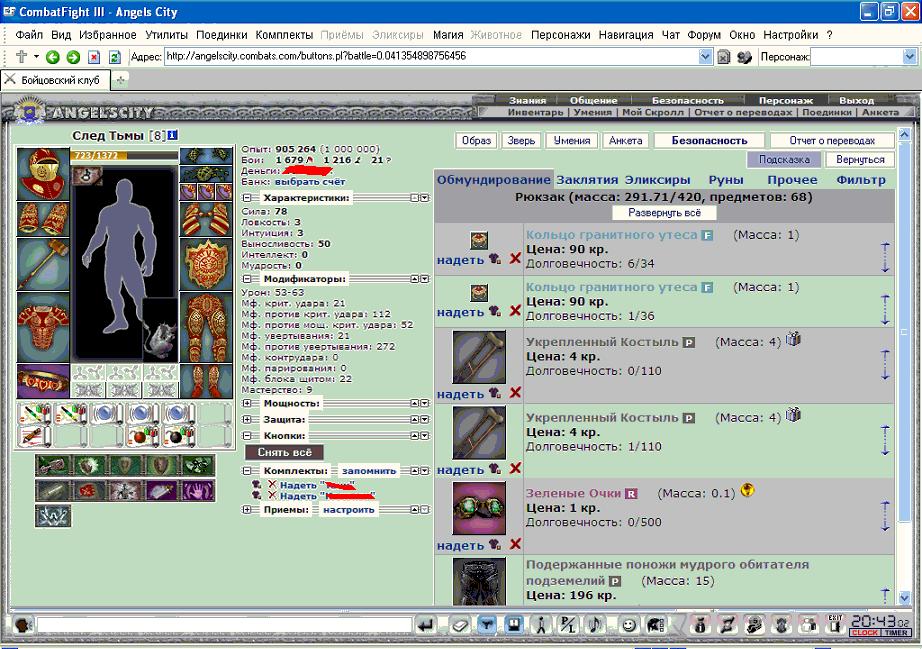
Task: Click the Подсказка button
Action: click(x=784, y=159)
